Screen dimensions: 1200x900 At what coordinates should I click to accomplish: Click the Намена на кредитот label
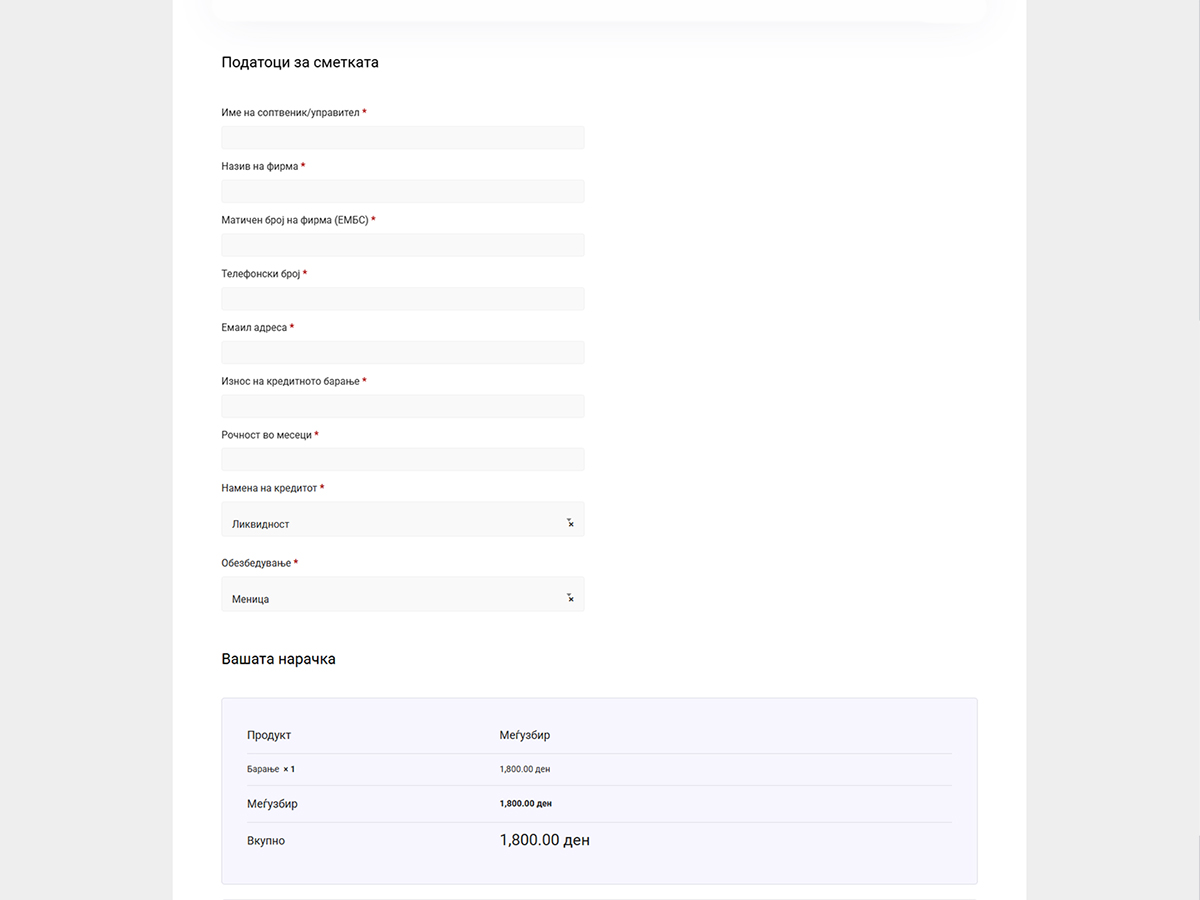[269, 489]
